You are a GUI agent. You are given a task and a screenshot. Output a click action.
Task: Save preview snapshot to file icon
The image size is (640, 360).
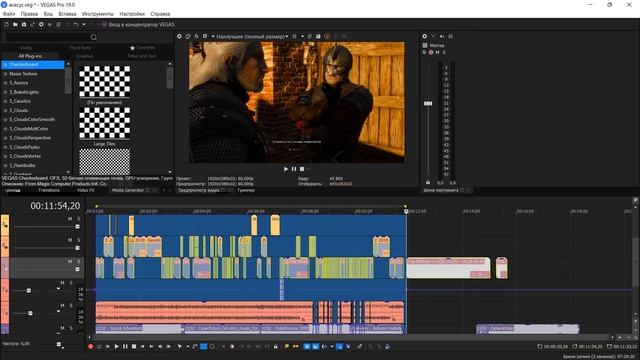coord(318,36)
